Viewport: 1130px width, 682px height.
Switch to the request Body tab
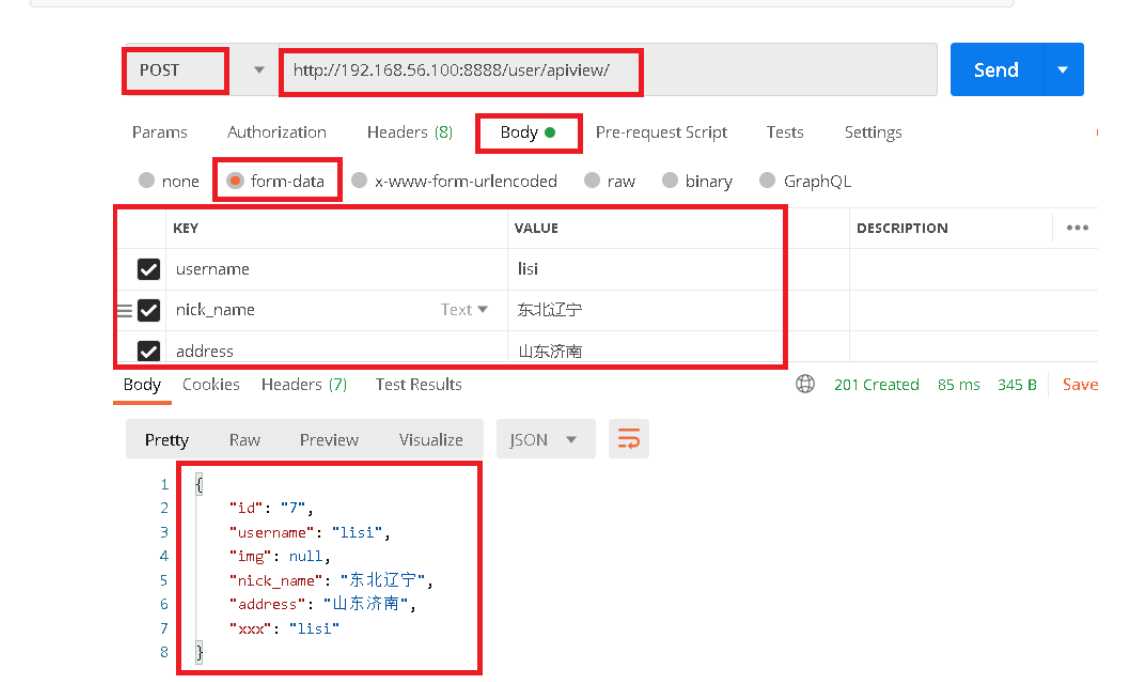[528, 133]
